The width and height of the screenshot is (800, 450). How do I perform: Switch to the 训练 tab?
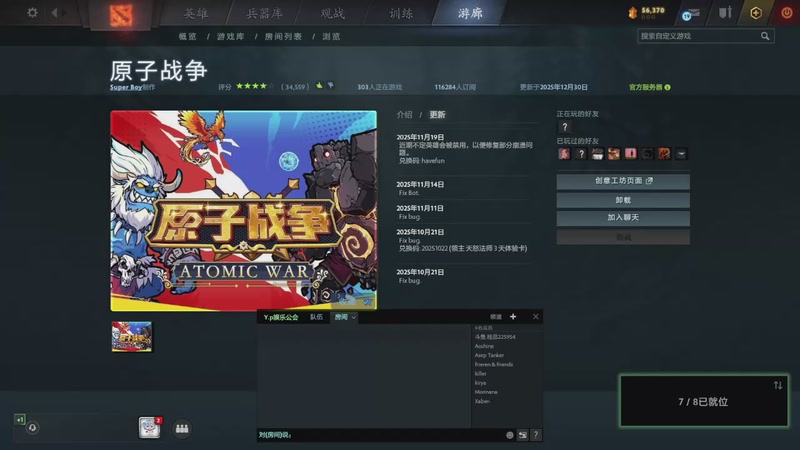(x=401, y=13)
